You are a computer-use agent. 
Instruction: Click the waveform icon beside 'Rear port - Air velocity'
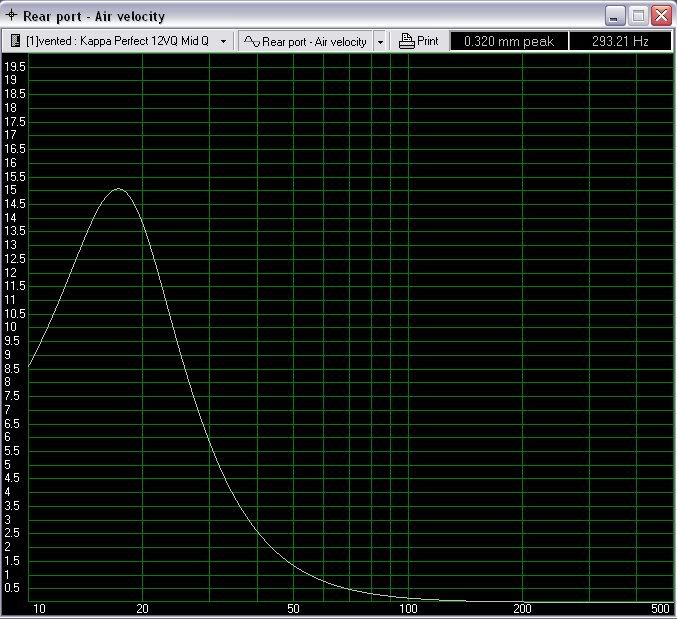(252, 41)
